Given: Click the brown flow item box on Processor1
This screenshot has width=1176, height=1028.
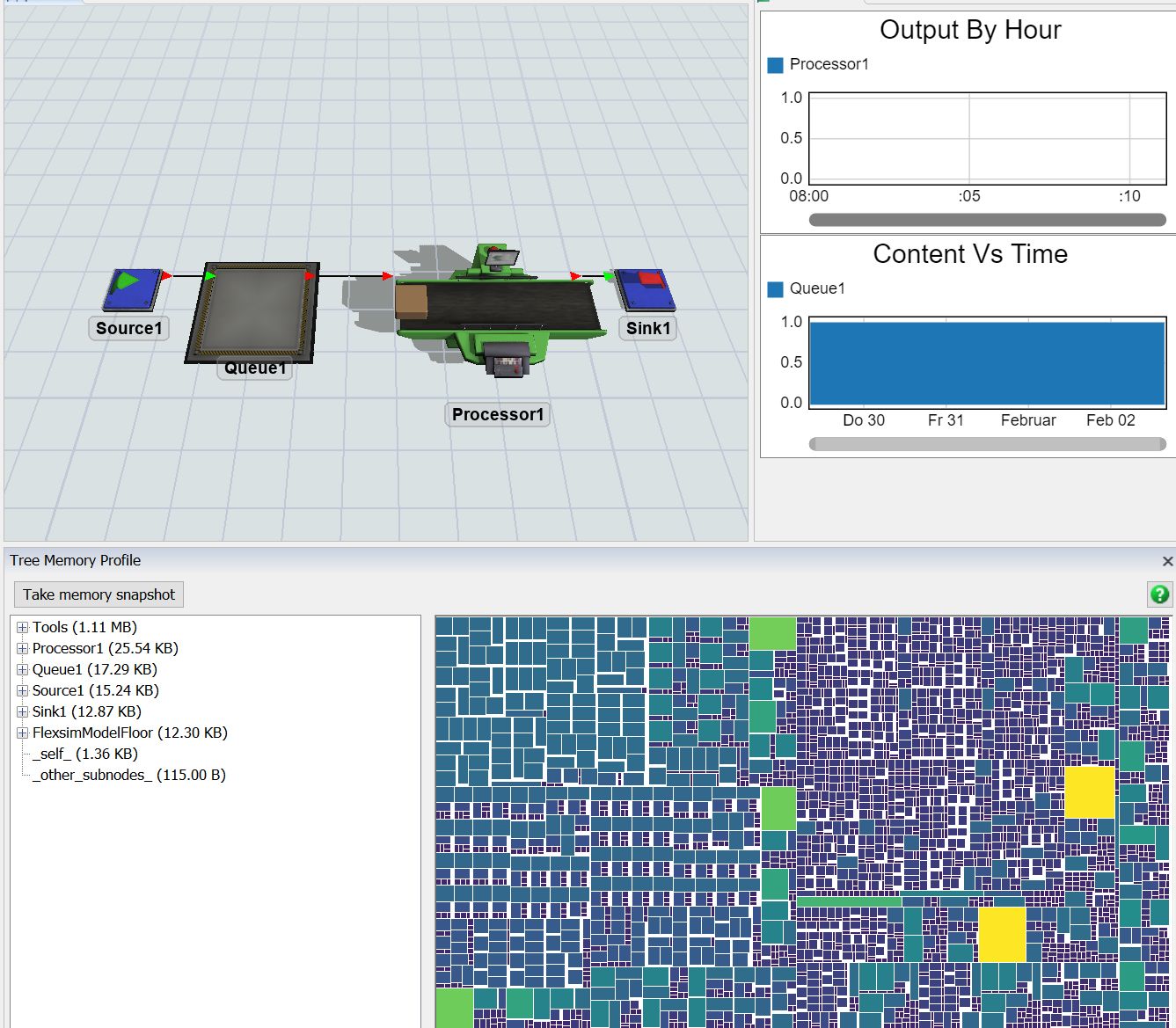Looking at the screenshot, I should (x=411, y=302).
